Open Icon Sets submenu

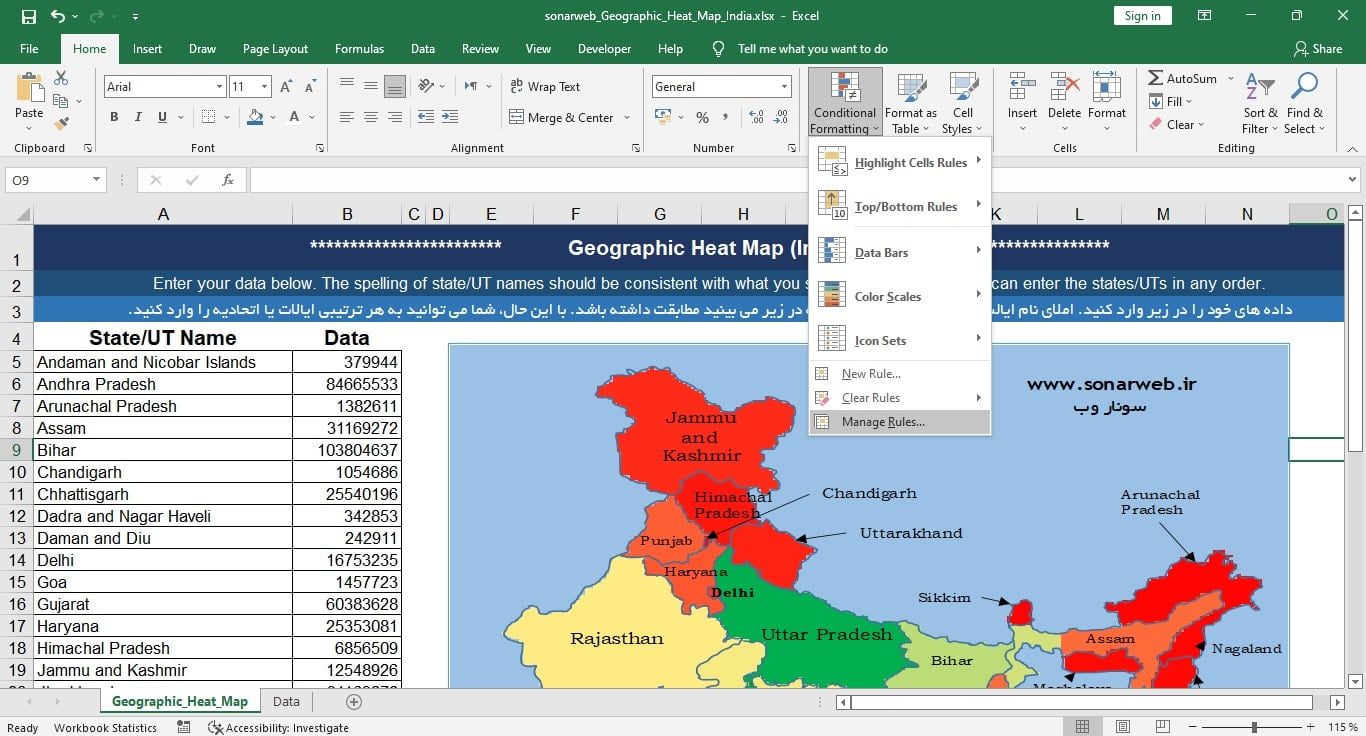coord(899,340)
